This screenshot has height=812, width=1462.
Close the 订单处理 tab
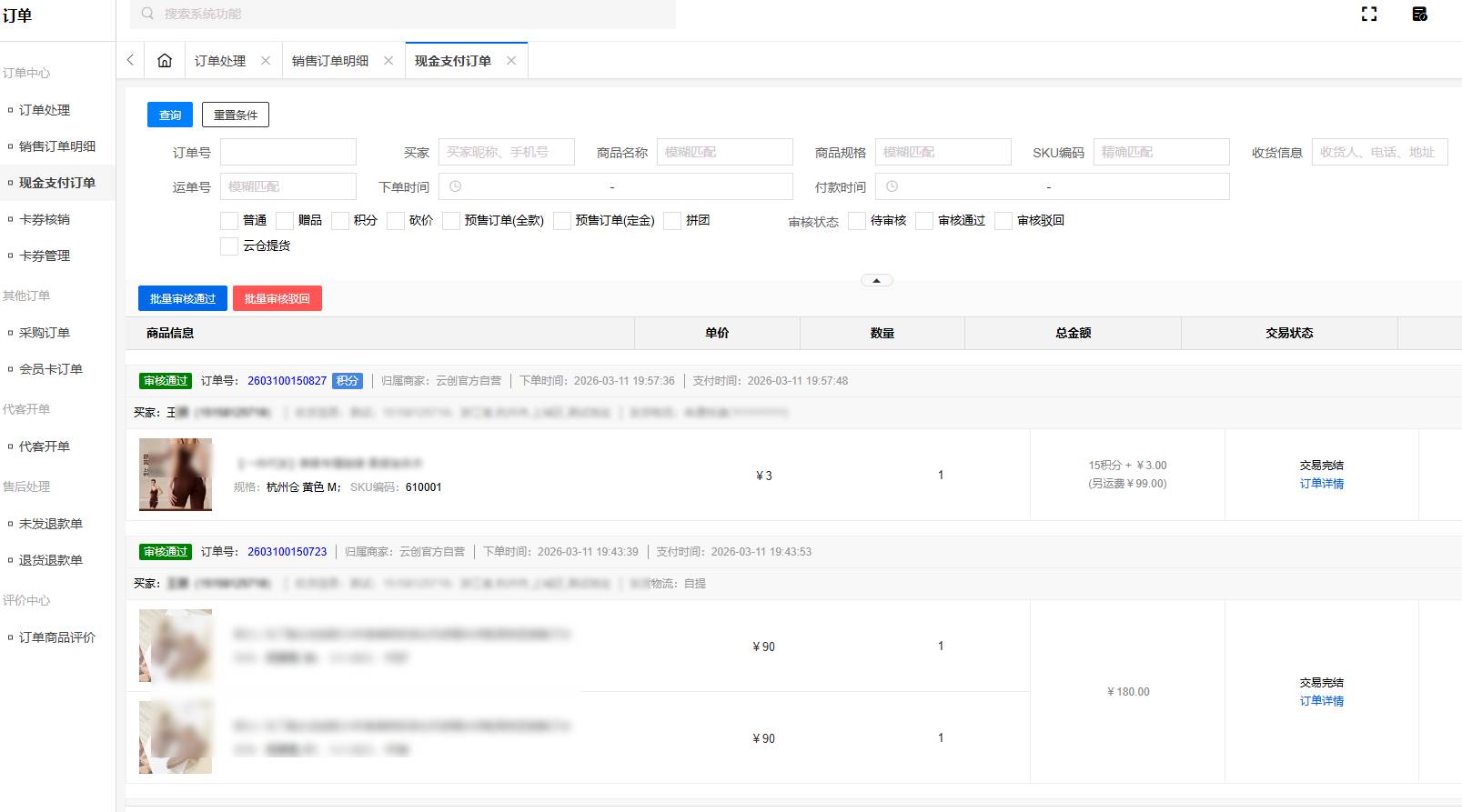coord(266,61)
